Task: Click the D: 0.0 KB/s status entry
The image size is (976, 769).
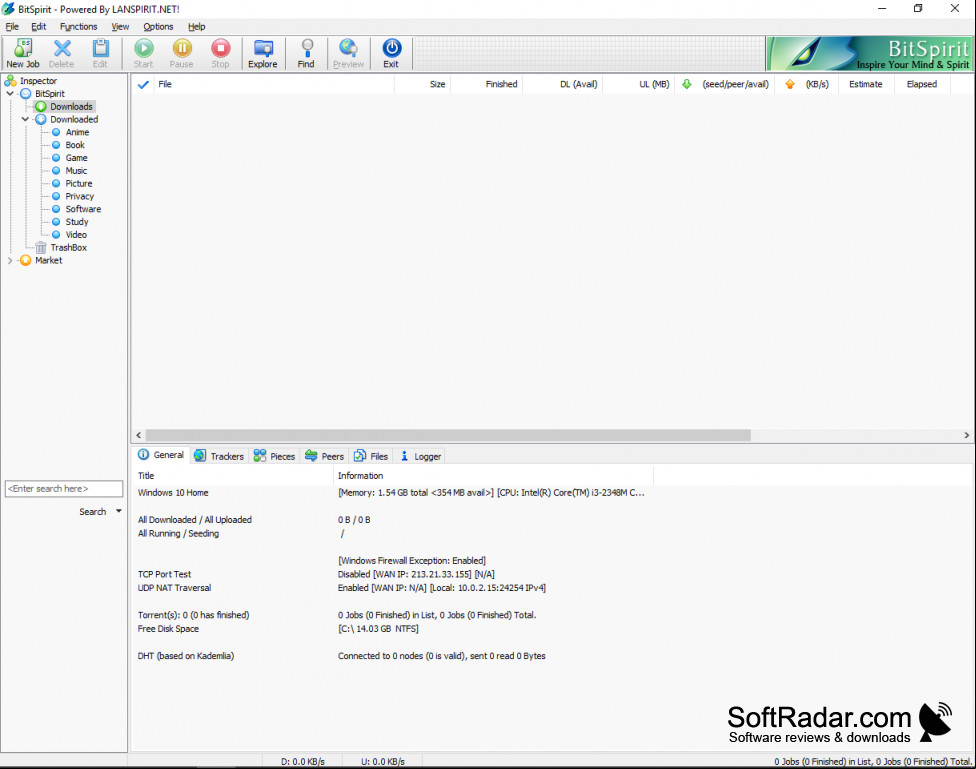Action: pos(303,762)
